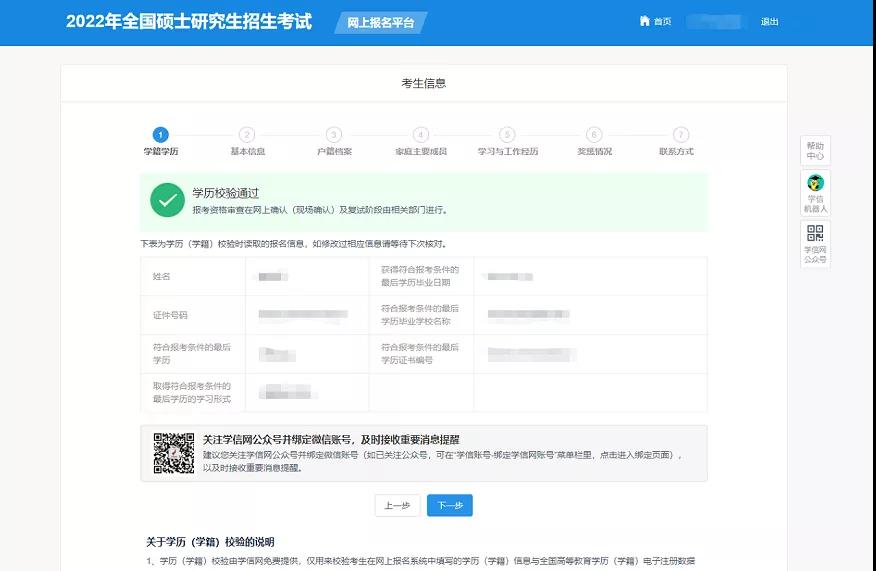Click the 姓名 table label
The height and width of the screenshot is (571, 876).
(161, 277)
